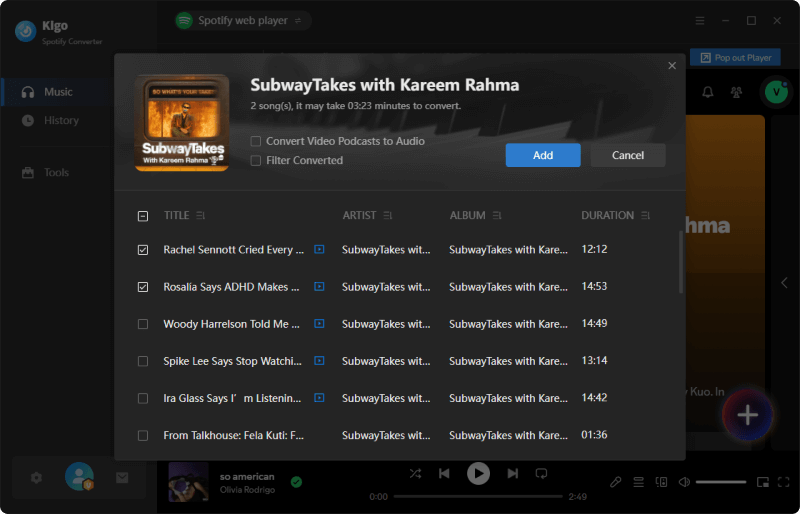Click video icon on Woody Harrelson row
Viewport: 800px width, 514px height.
(x=319, y=324)
